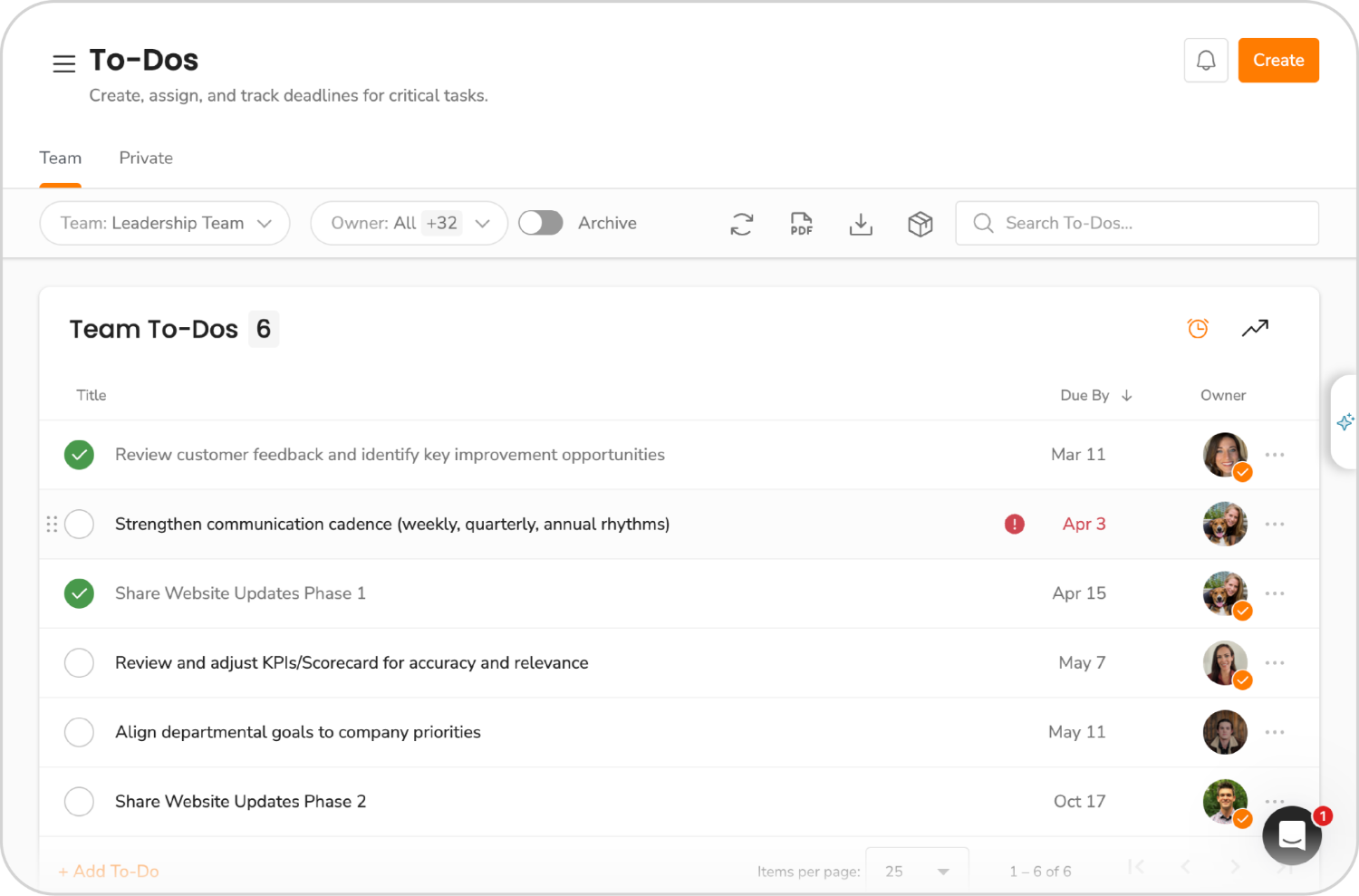Screen dimensions: 1359x896
Task: Open the trend chart icon
Action: pos(1255,328)
